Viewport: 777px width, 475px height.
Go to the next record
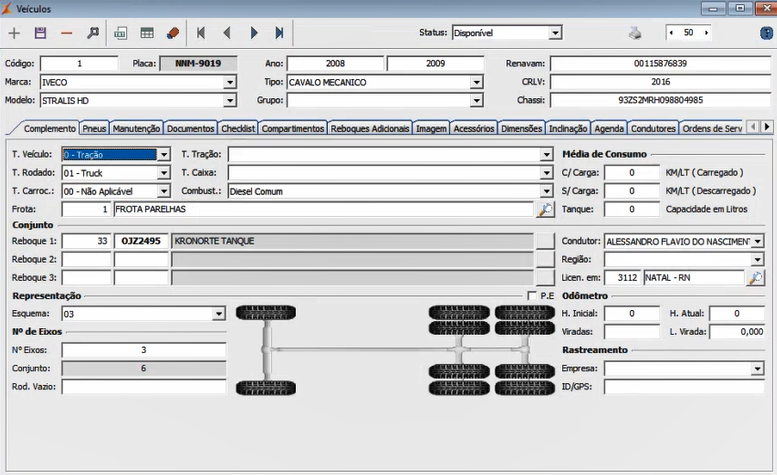[254, 33]
